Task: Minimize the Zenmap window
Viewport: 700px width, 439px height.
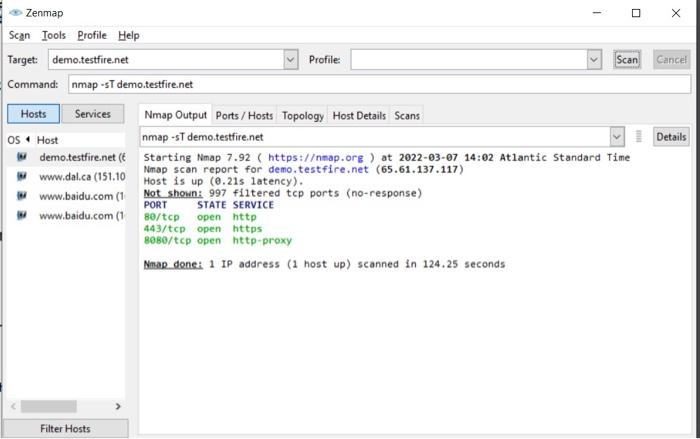Action: (x=596, y=13)
